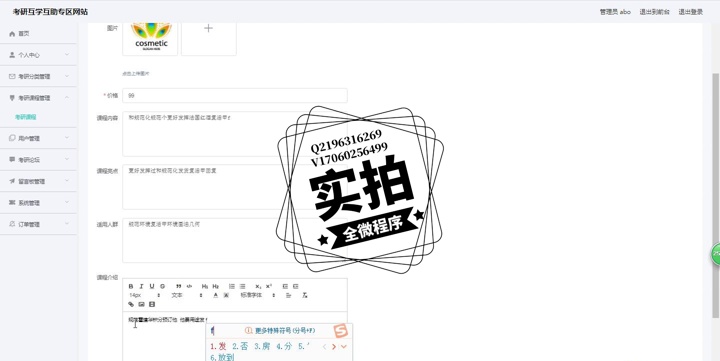Viewport: 720px width, 361px height.
Task: Insert a blockquote with the quote icon
Action: pos(179,286)
